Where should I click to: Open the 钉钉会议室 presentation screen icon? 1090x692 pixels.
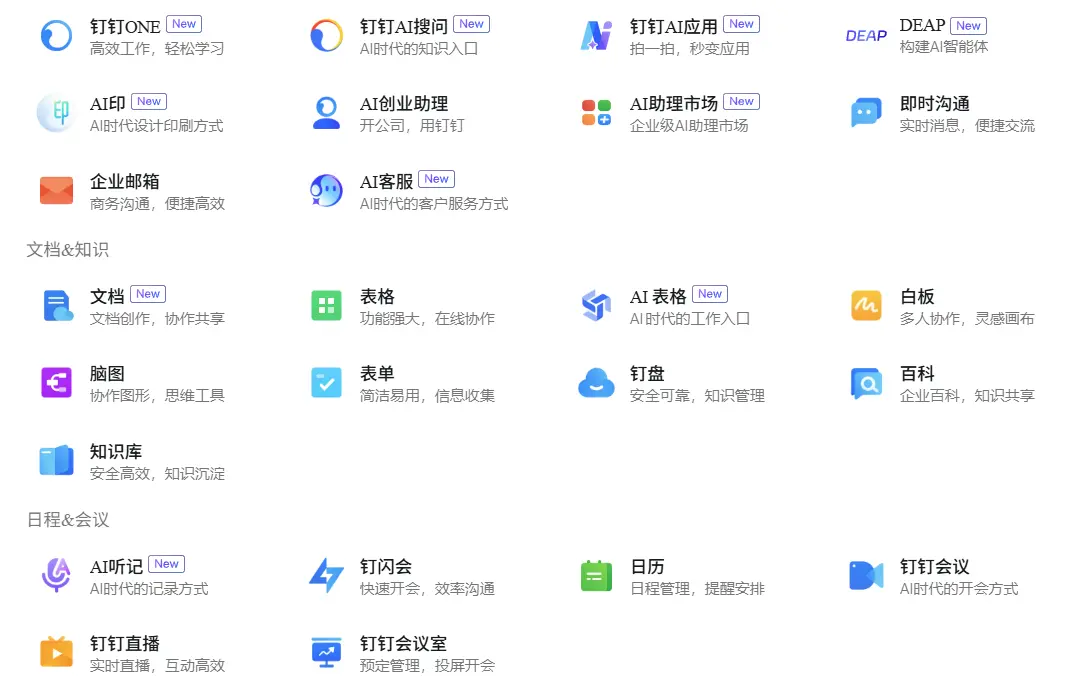click(x=326, y=652)
